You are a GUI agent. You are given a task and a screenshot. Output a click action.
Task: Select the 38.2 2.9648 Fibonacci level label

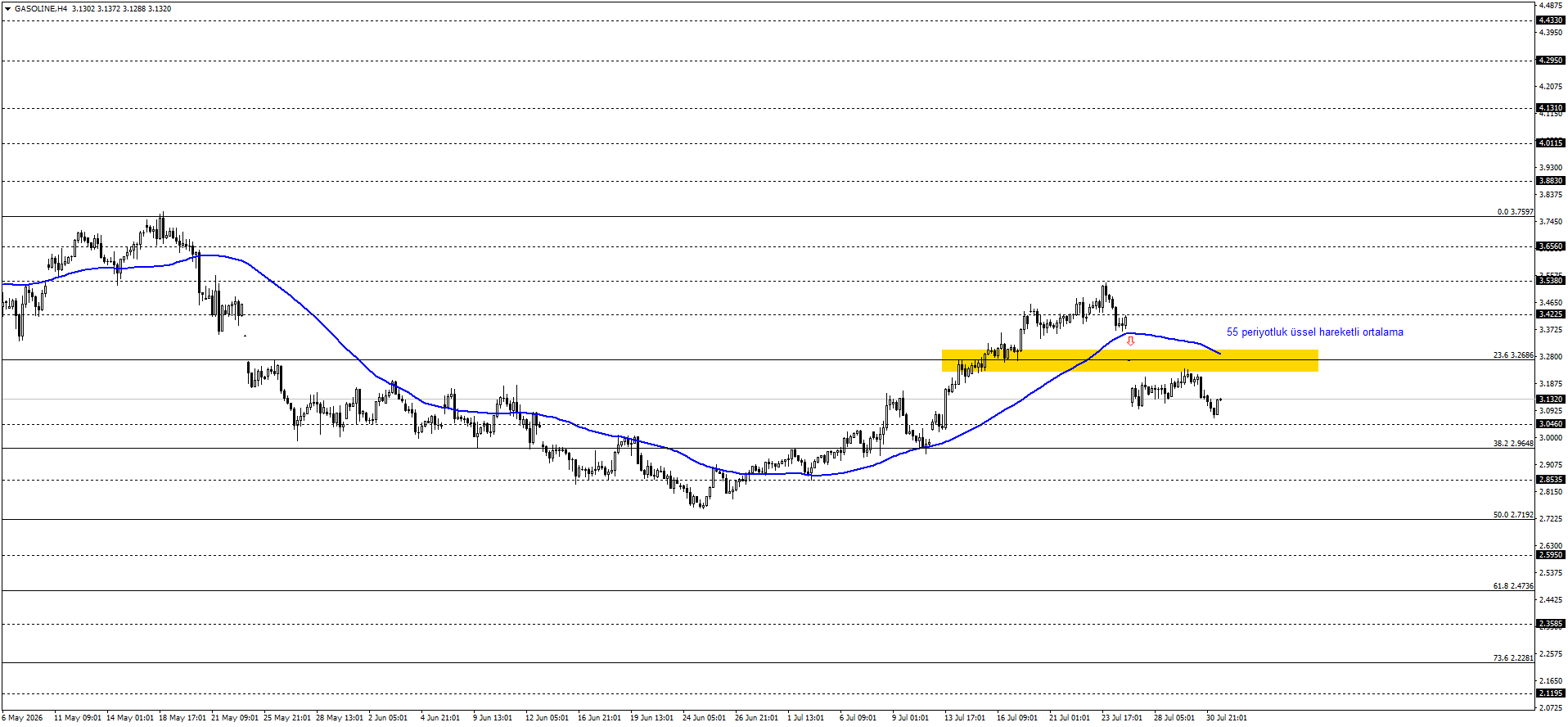tap(1513, 444)
